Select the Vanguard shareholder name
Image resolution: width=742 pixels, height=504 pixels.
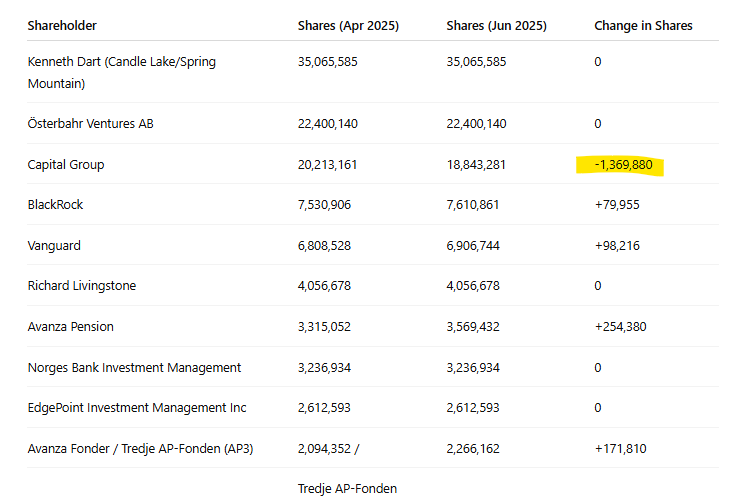point(54,246)
